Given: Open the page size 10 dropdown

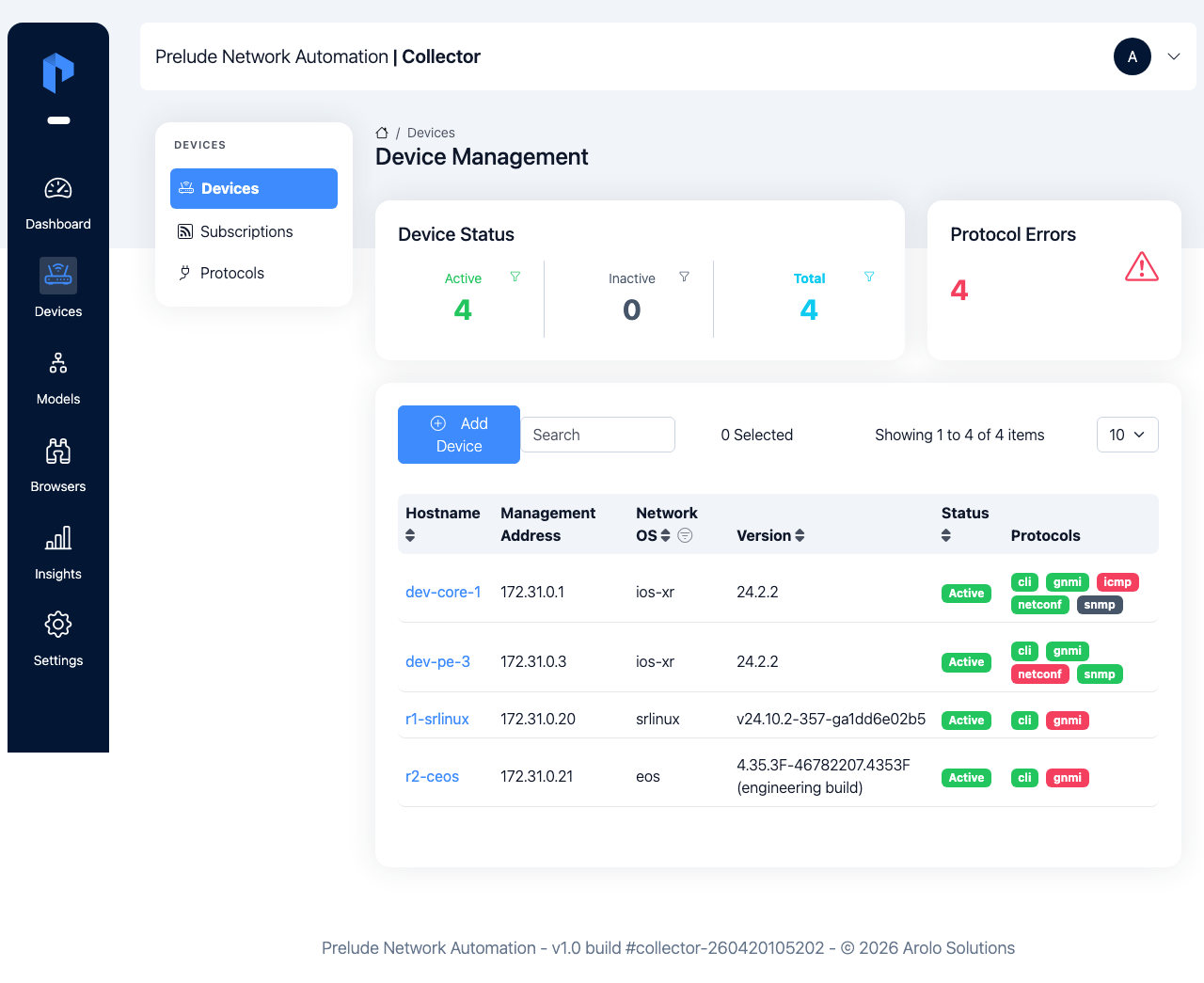Looking at the screenshot, I should pyautogui.click(x=1128, y=435).
